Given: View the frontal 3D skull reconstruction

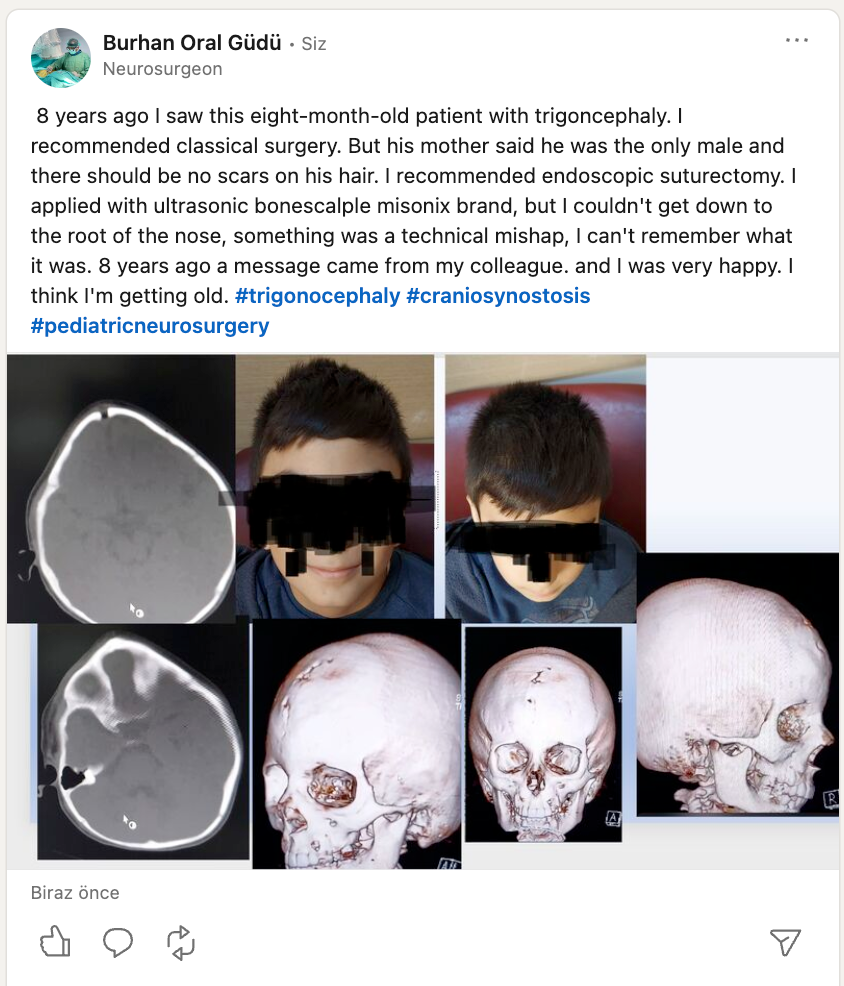Looking at the screenshot, I should pos(543,734).
